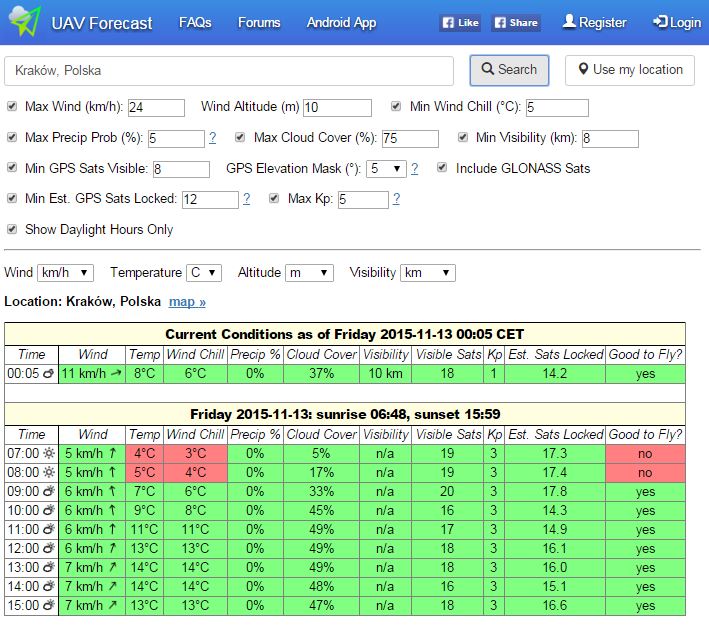Viewport: 709px width, 626px height.
Task: Click the Max Kp value field
Action: tap(363, 199)
